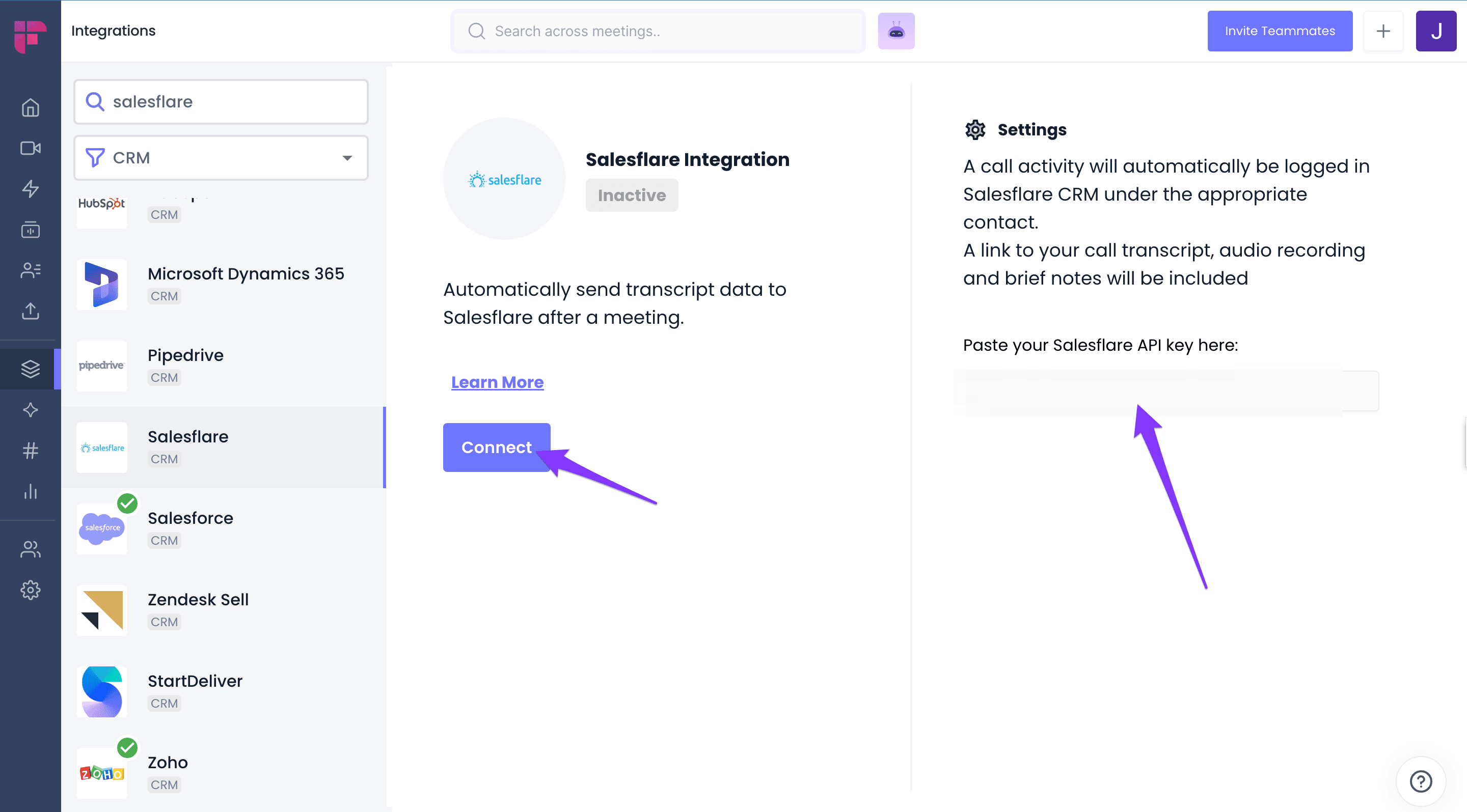Select the Salesflare integration row
1467x812 pixels.
coord(223,447)
